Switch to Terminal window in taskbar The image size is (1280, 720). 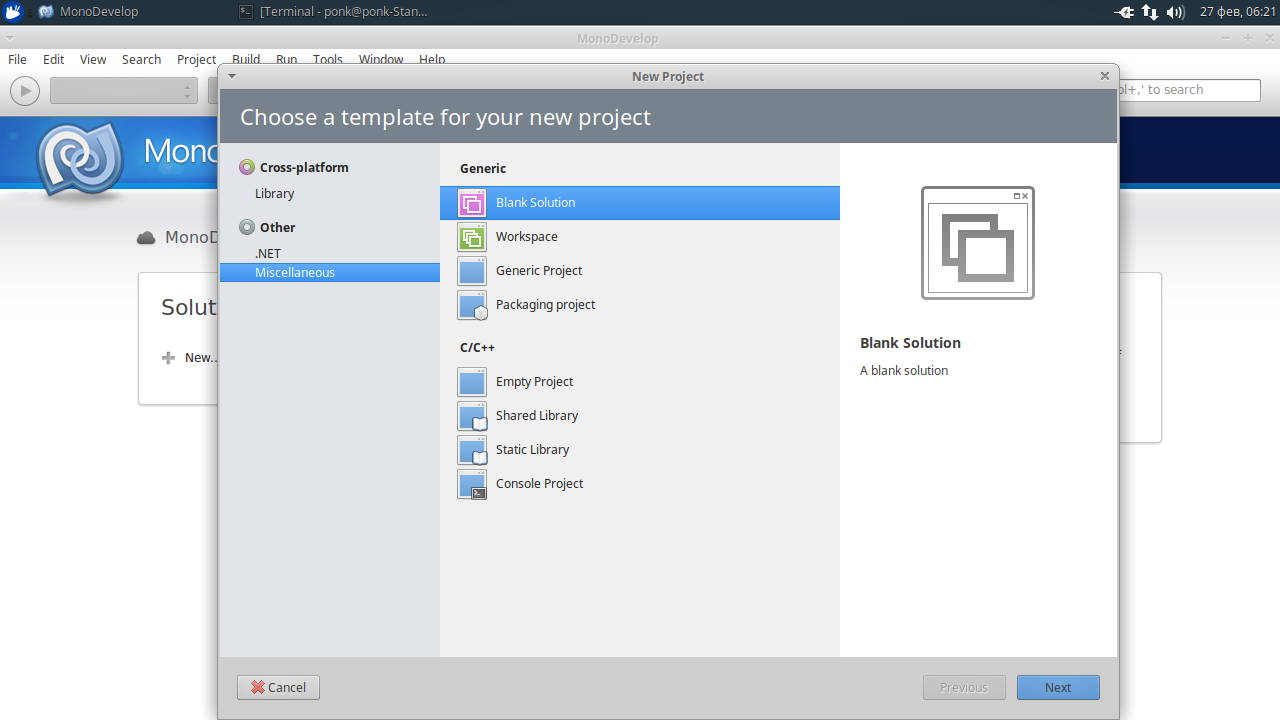pyautogui.click(x=335, y=12)
